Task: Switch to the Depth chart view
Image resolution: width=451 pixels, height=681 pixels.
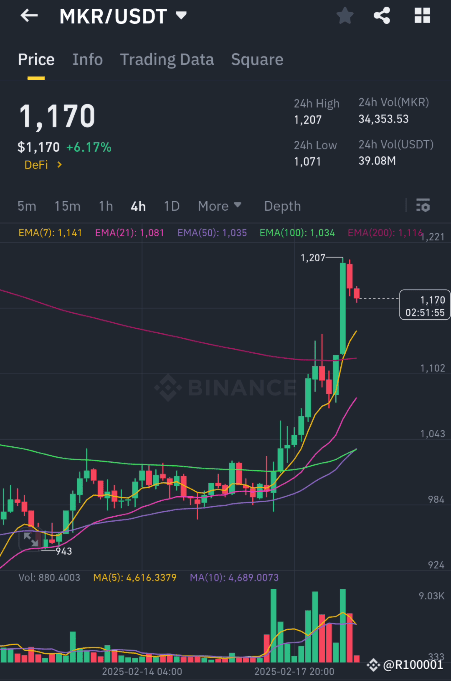Action: point(282,206)
